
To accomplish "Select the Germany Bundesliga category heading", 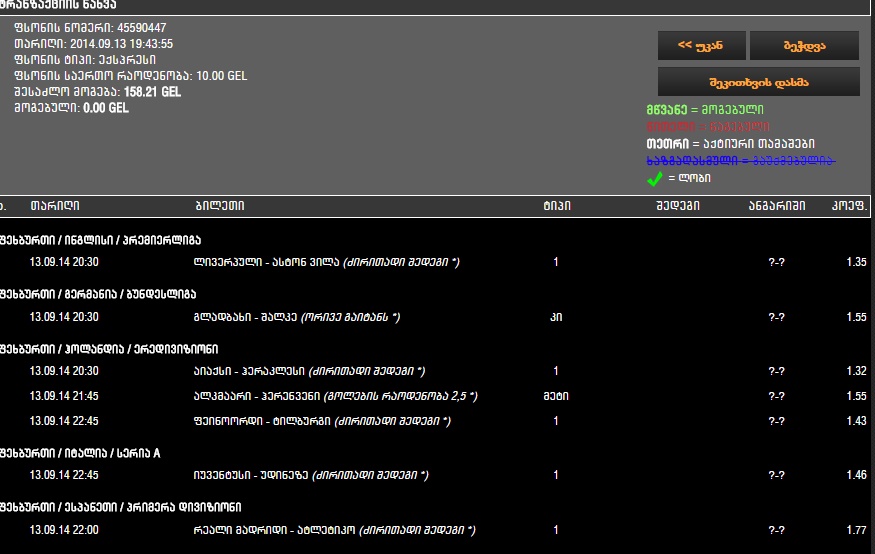I will click(x=98, y=295).
